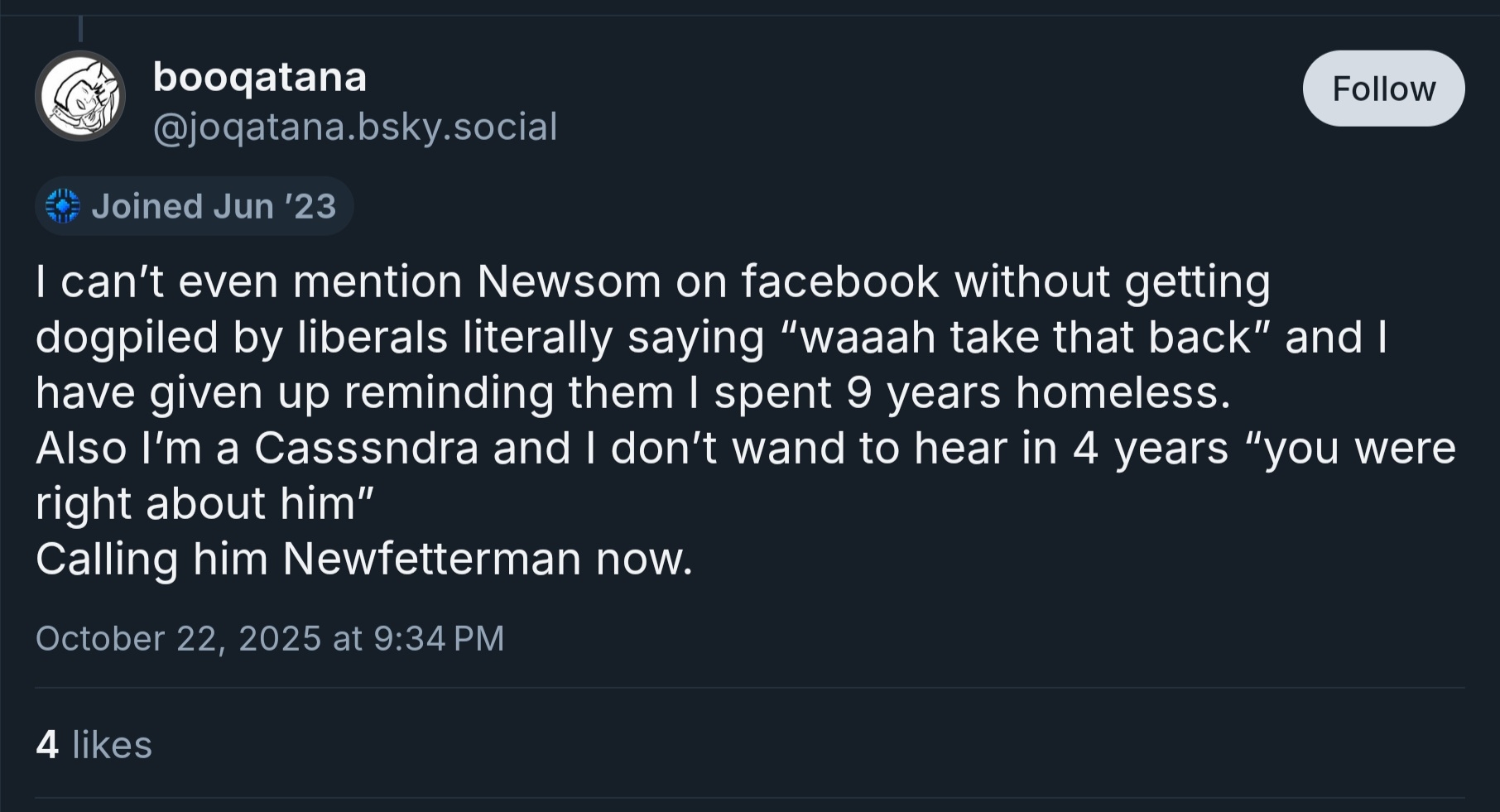1500x812 pixels.
Task: Click the number 4 in likes count
Action: tap(47, 745)
